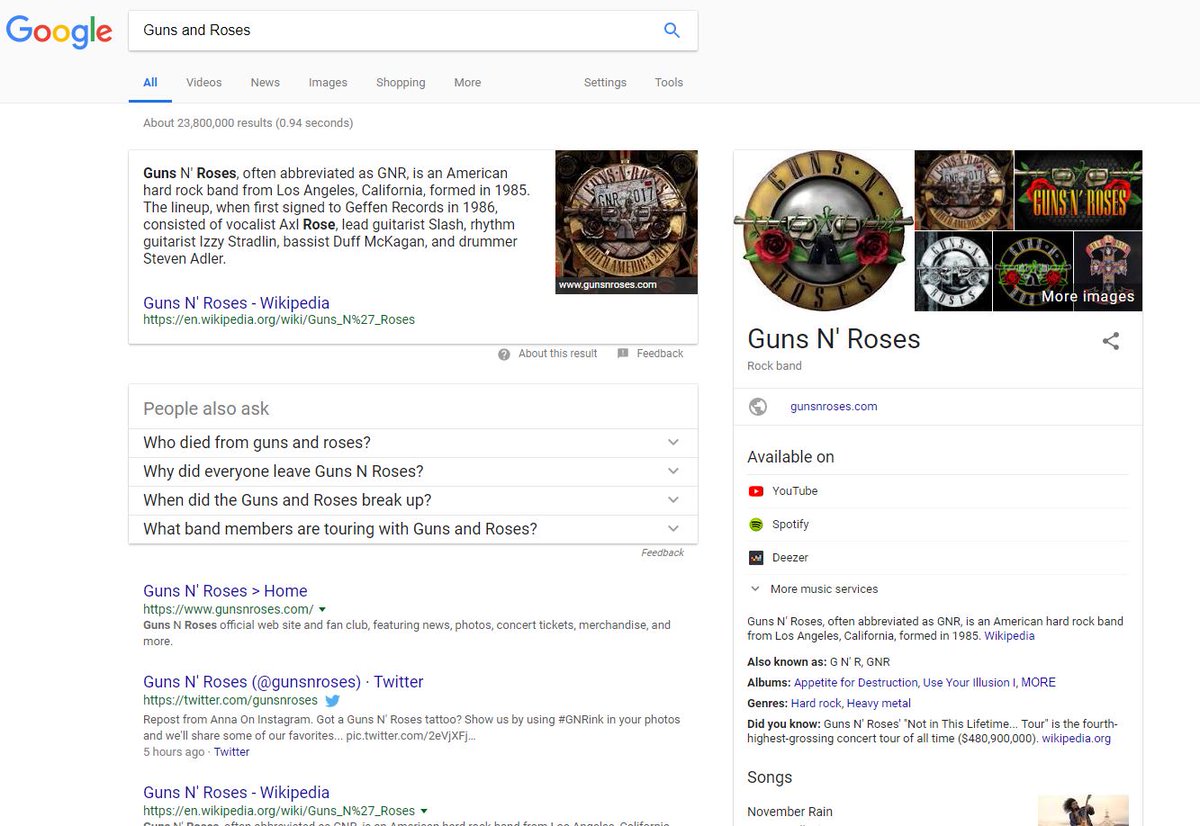
Task: Click the Deezer icon under Available on
Action: point(756,557)
